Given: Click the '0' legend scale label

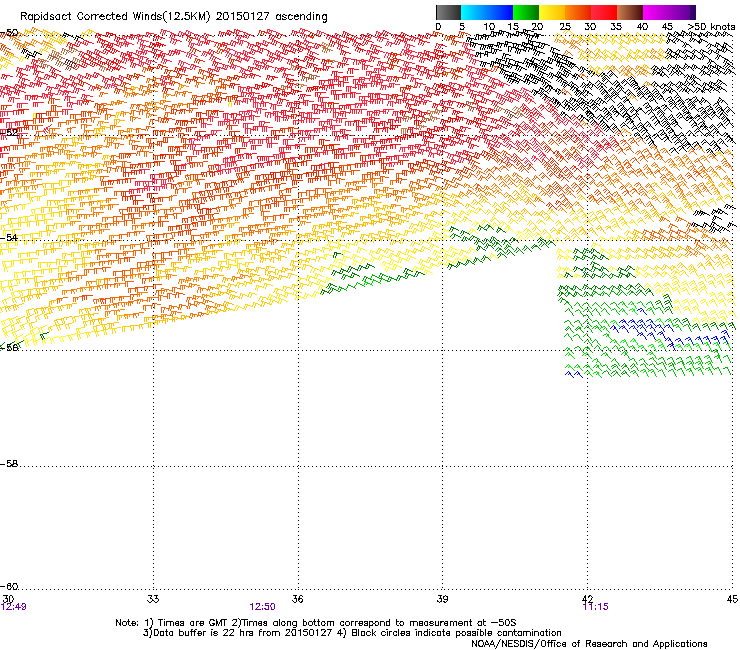Looking at the screenshot, I should click(438, 27).
